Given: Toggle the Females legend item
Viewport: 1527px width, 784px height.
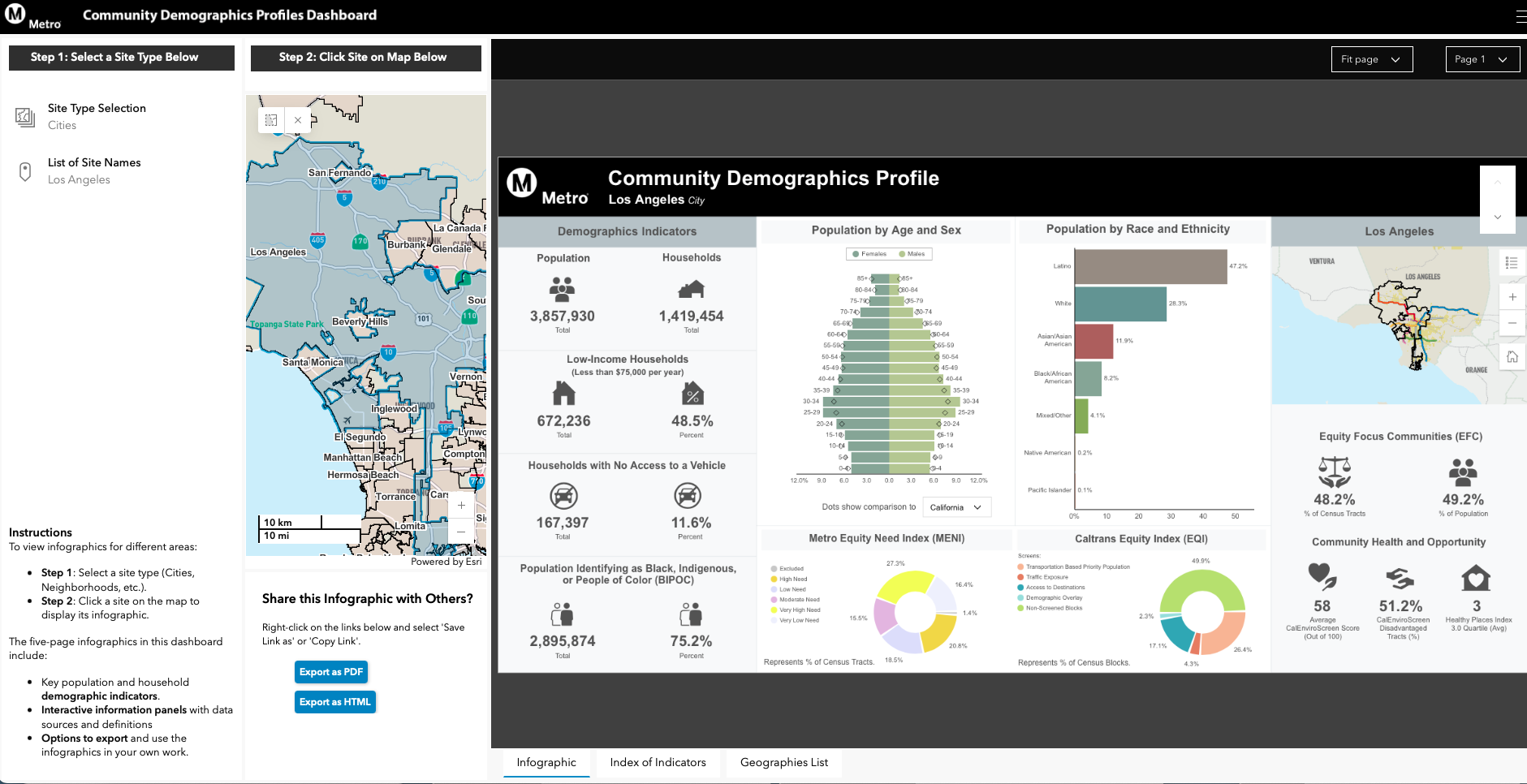Looking at the screenshot, I should [869, 254].
